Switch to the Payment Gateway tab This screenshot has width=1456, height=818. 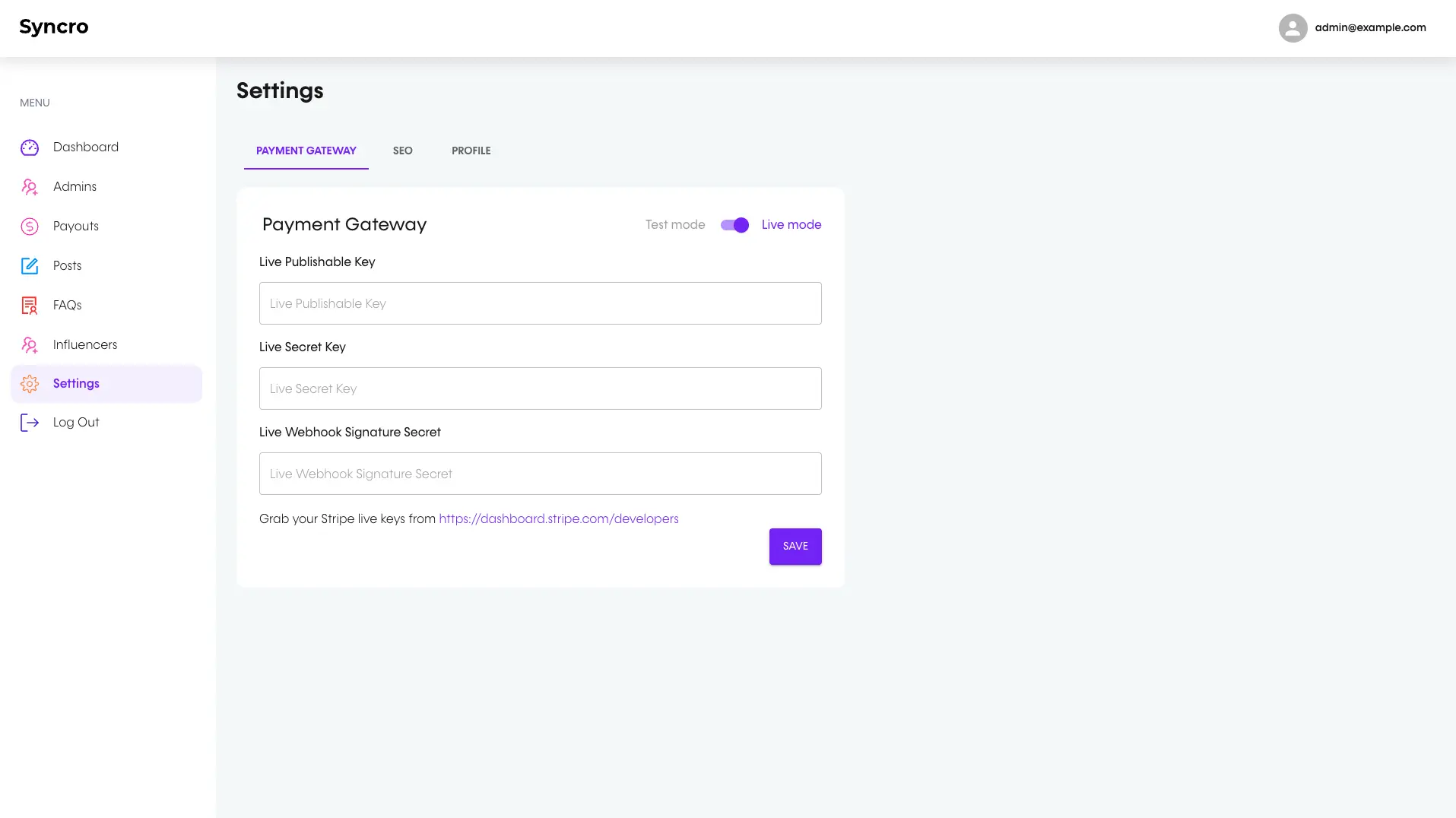click(306, 151)
